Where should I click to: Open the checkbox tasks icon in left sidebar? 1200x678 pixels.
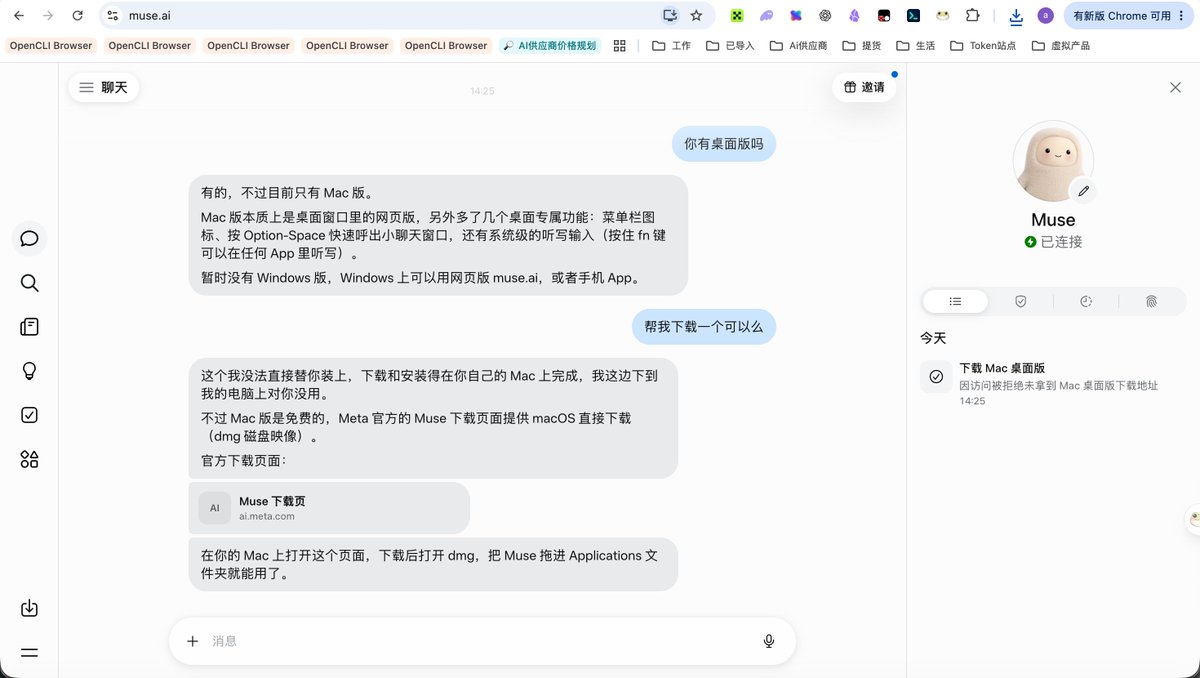(29, 415)
